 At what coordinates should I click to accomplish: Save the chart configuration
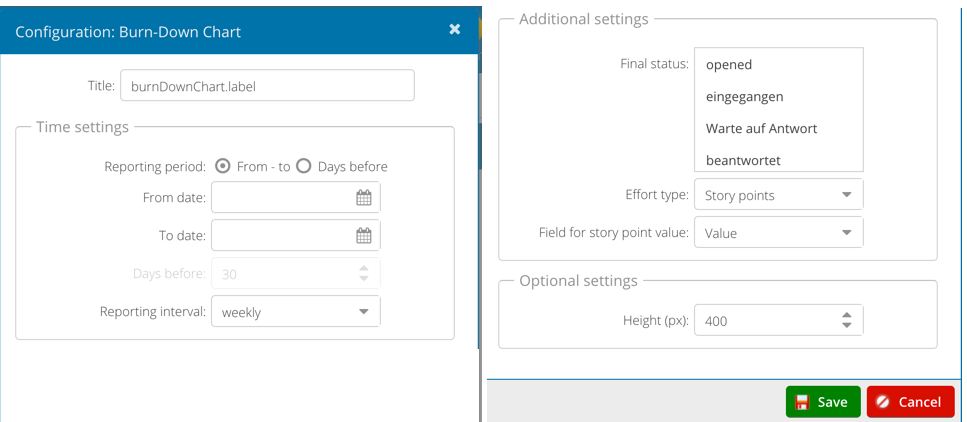click(822, 402)
